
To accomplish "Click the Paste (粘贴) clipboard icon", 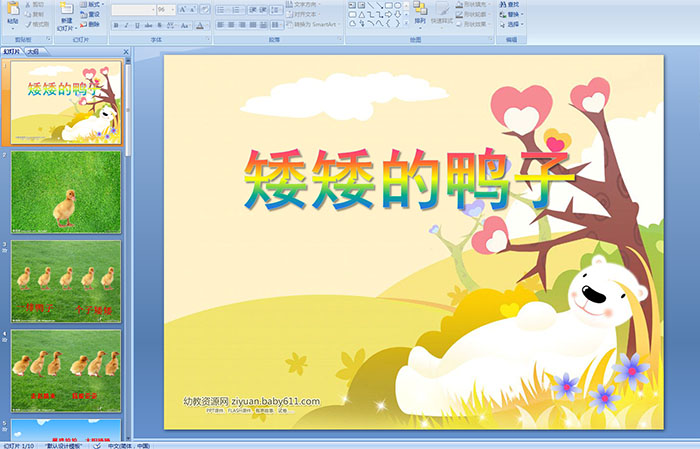I will [13, 9].
